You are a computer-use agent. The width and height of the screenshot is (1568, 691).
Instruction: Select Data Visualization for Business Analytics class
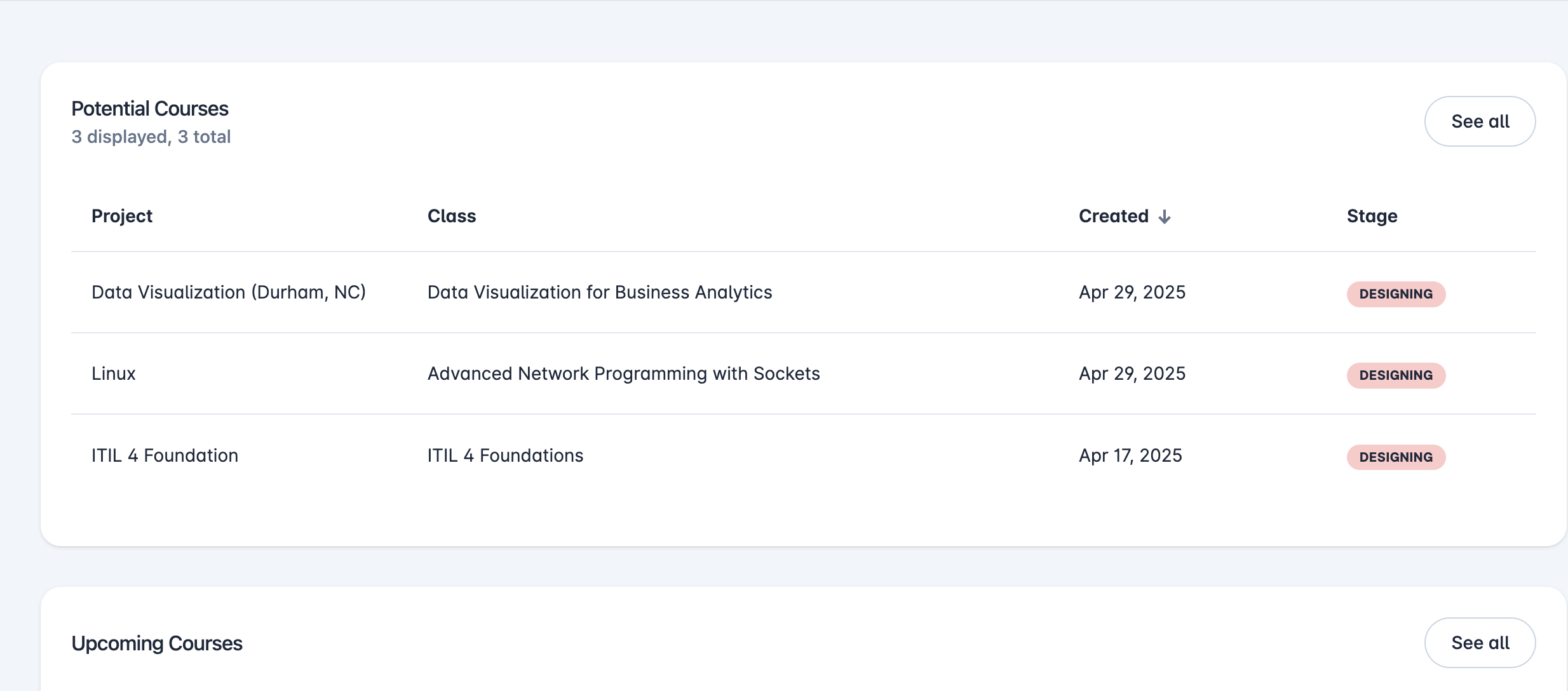click(x=600, y=292)
